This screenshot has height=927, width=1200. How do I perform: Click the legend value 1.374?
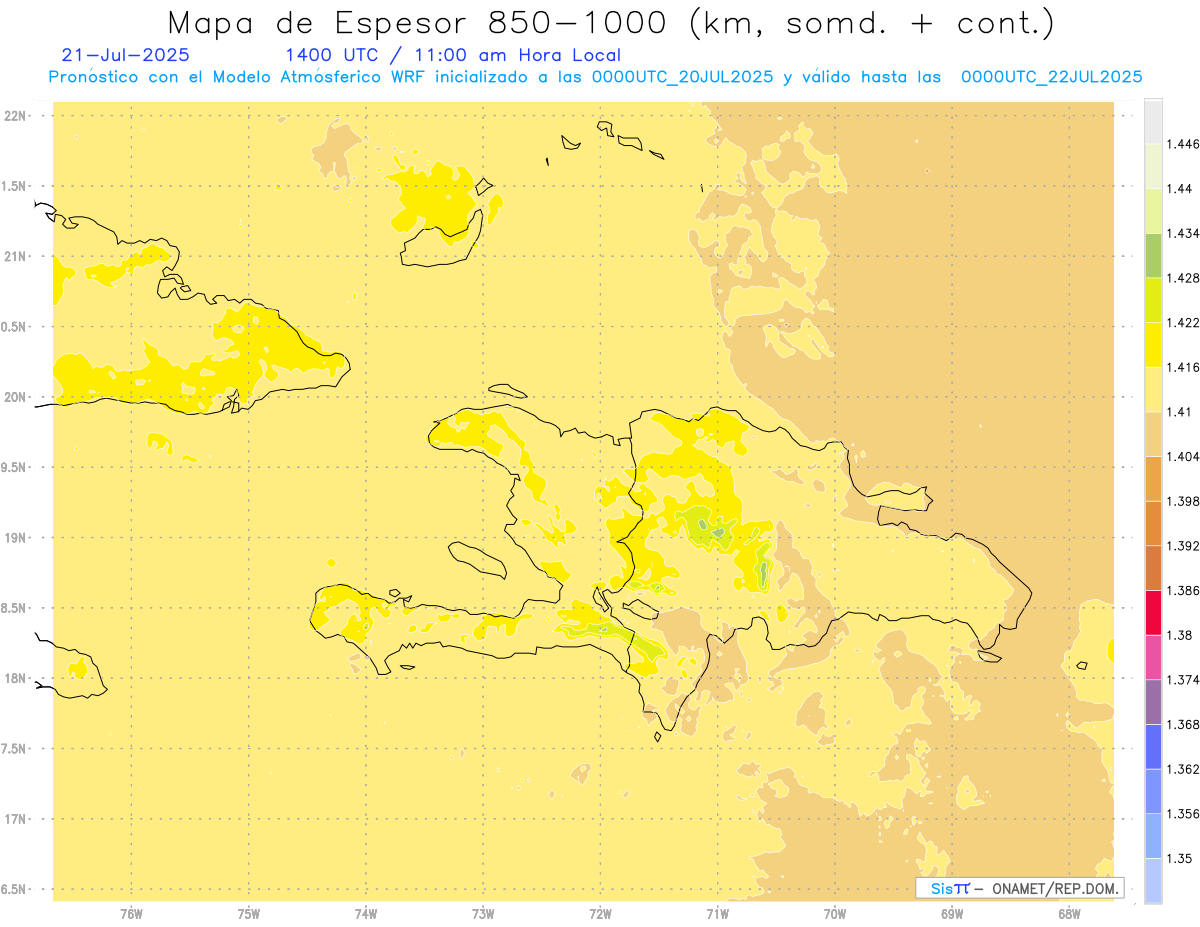(1183, 680)
